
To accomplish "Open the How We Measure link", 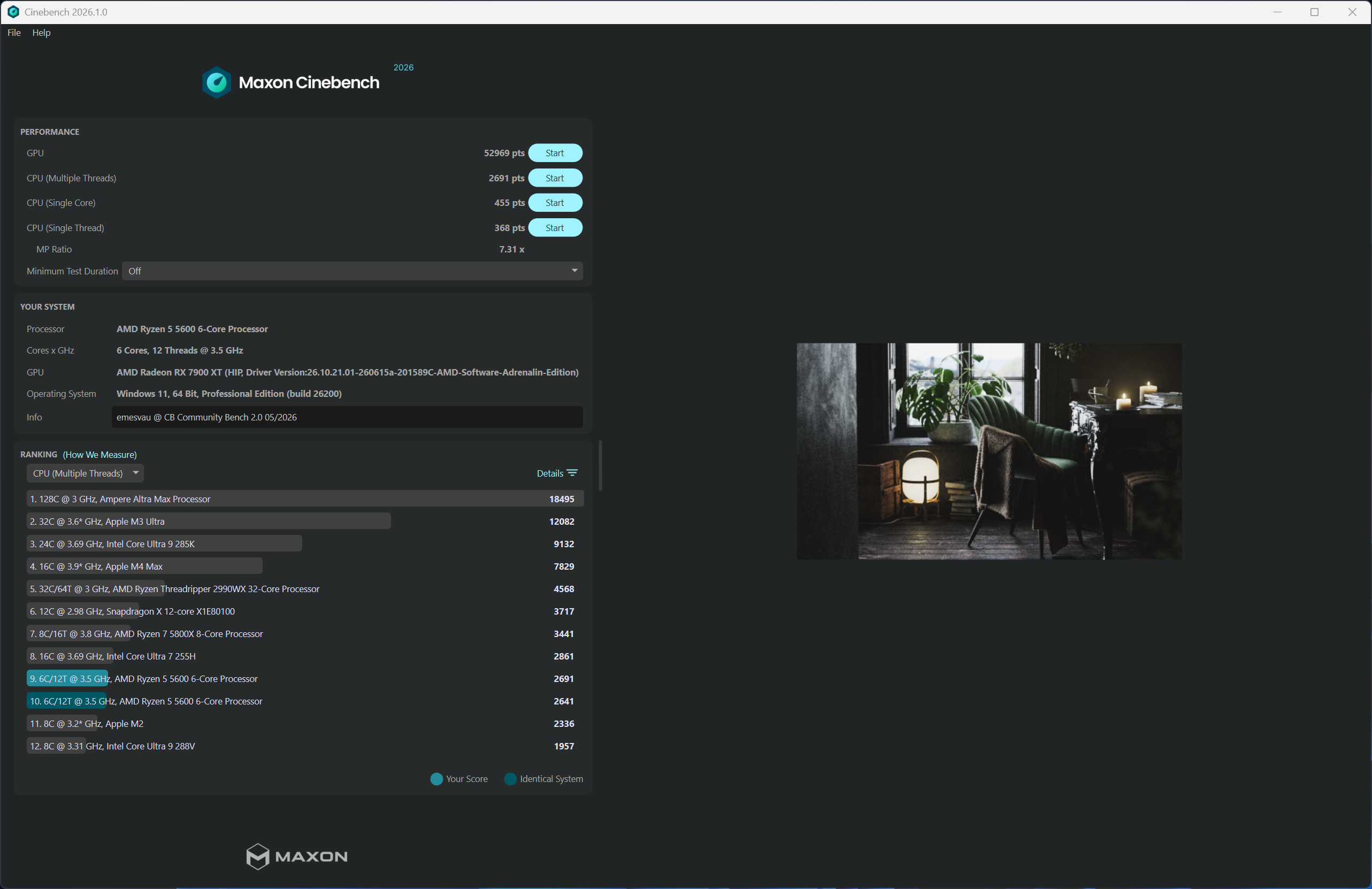I will click(99, 455).
